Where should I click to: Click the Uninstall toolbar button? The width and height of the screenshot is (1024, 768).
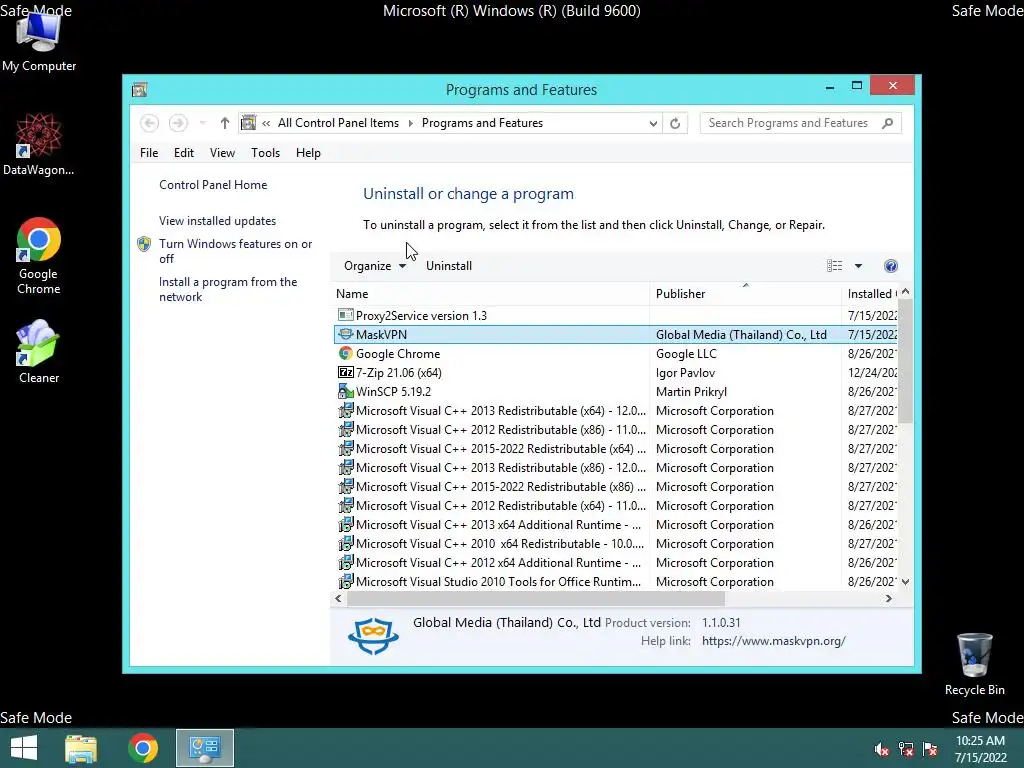point(449,266)
